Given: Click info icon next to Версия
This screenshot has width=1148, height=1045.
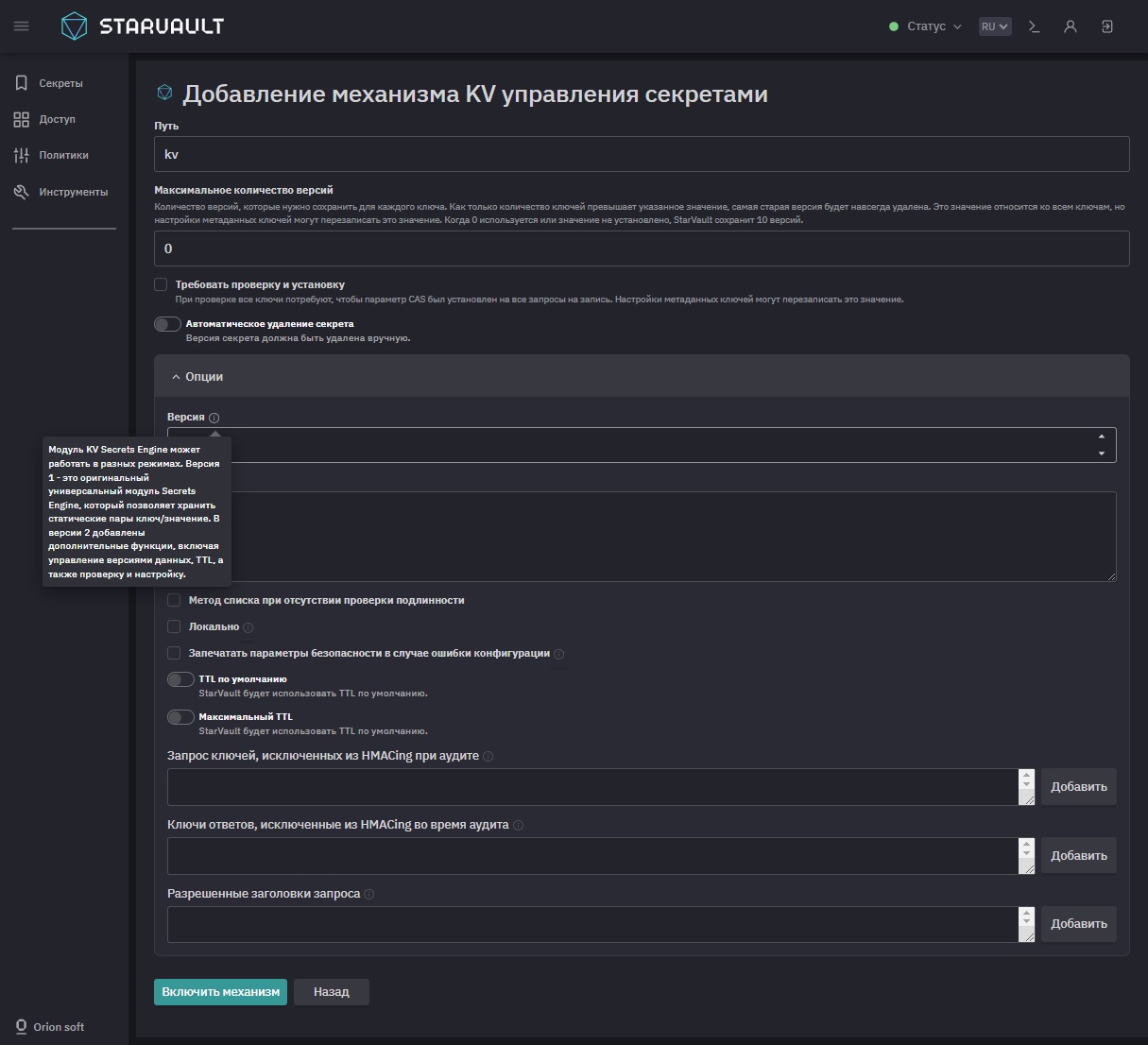Looking at the screenshot, I should point(214,418).
